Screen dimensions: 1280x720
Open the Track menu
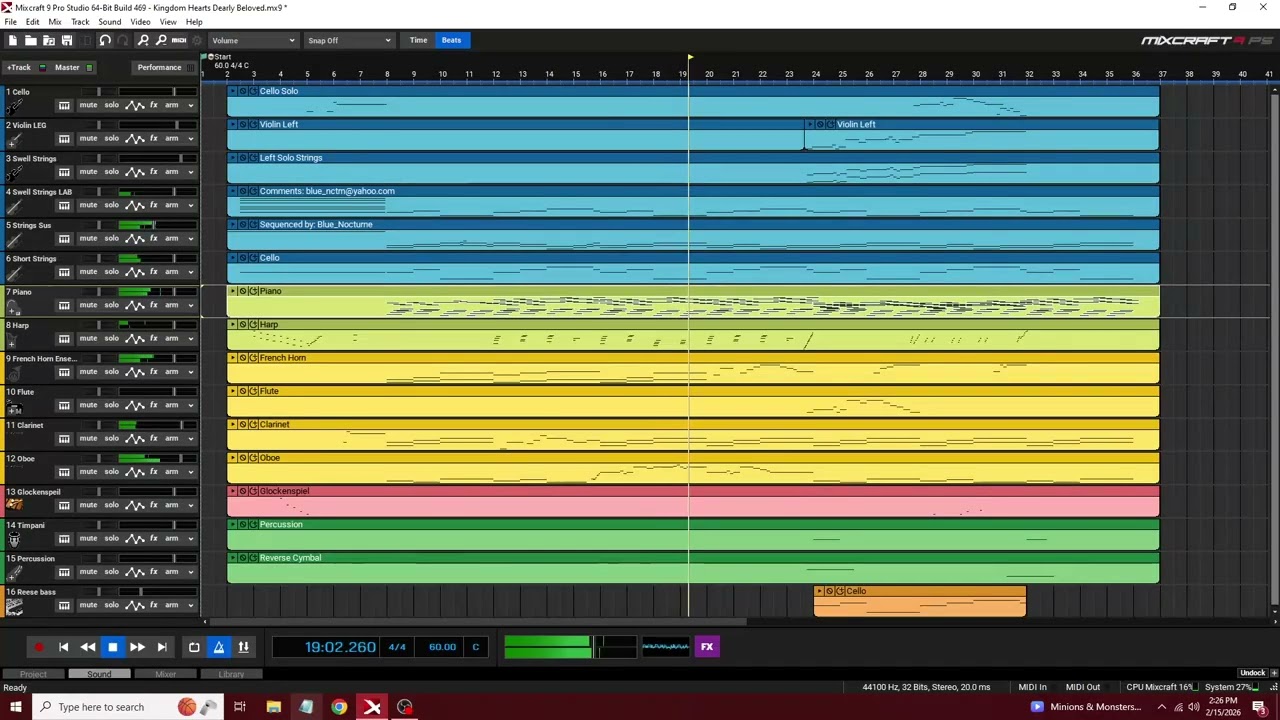[80, 22]
